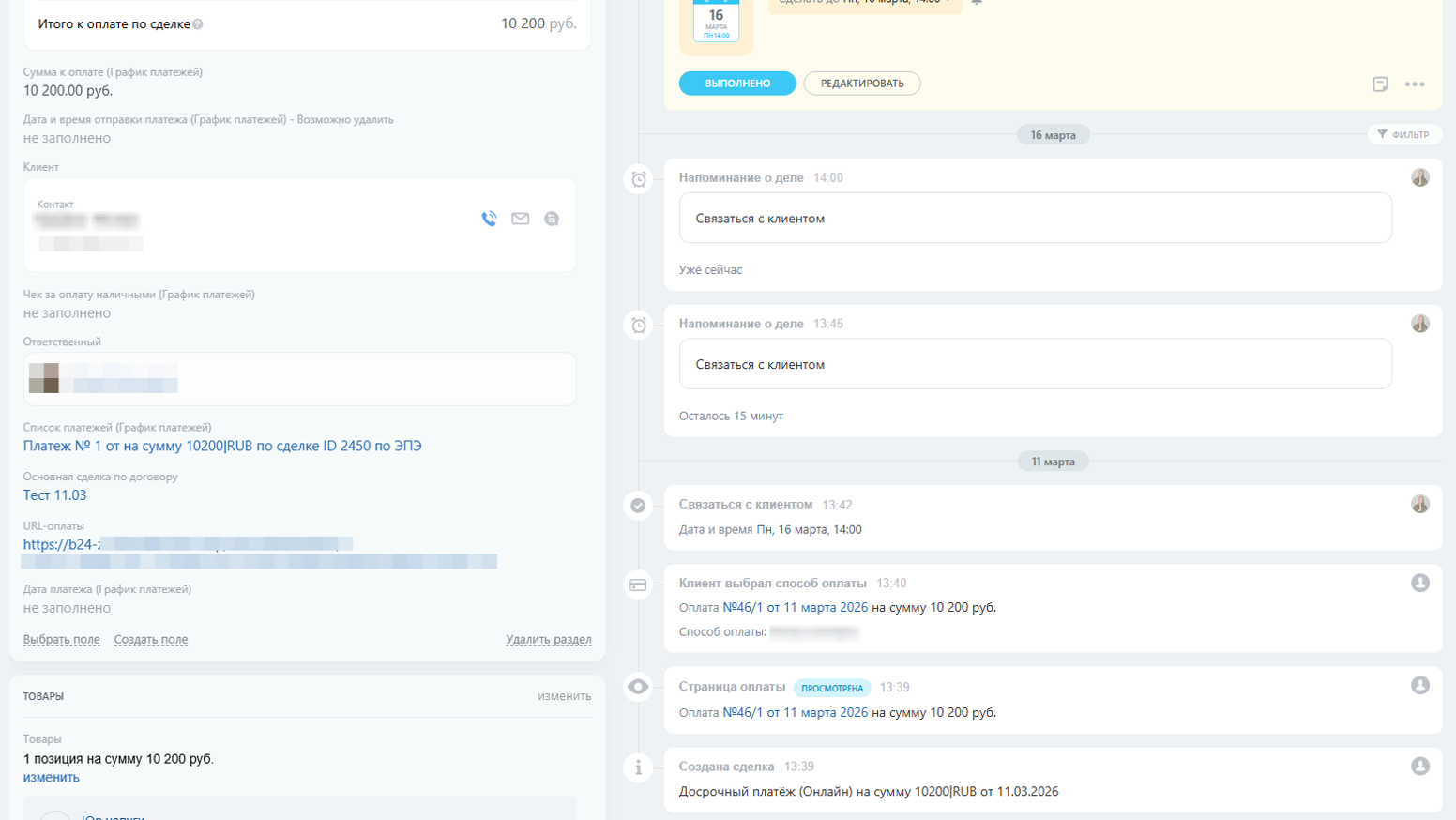This screenshot has width=1456, height=820.
Task: Click the note icon on the task card
Action: click(x=1380, y=84)
